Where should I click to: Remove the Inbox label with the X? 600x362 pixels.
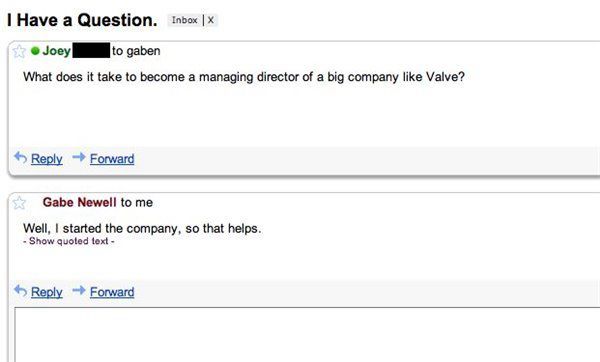click(x=211, y=20)
